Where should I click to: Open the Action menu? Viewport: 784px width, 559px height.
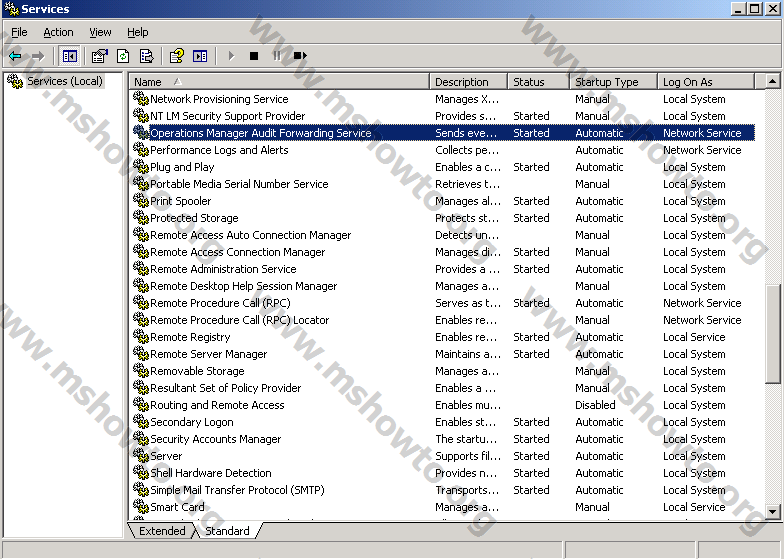pos(58,32)
